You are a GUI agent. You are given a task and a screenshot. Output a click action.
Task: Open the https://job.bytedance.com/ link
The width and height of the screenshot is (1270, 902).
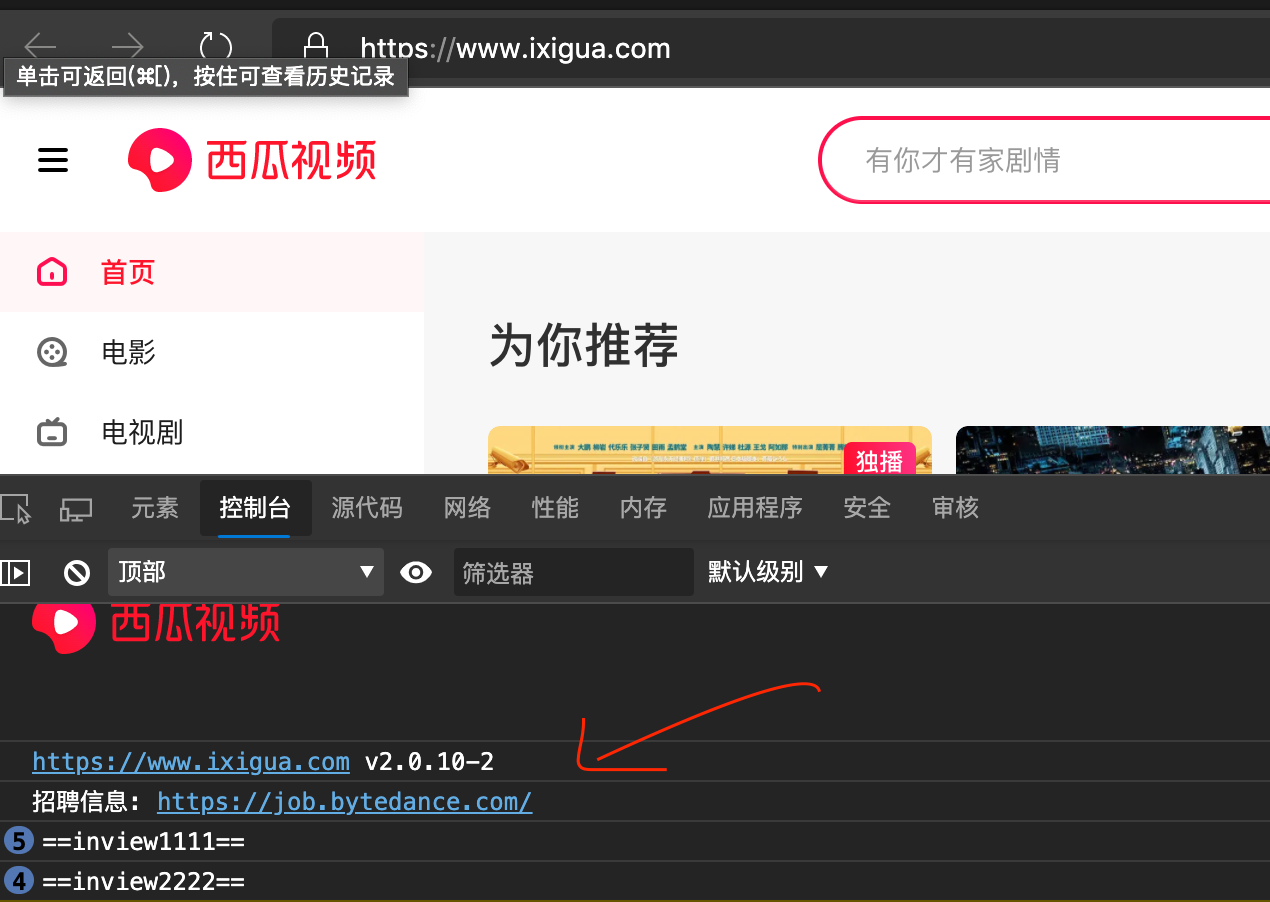[345, 802]
